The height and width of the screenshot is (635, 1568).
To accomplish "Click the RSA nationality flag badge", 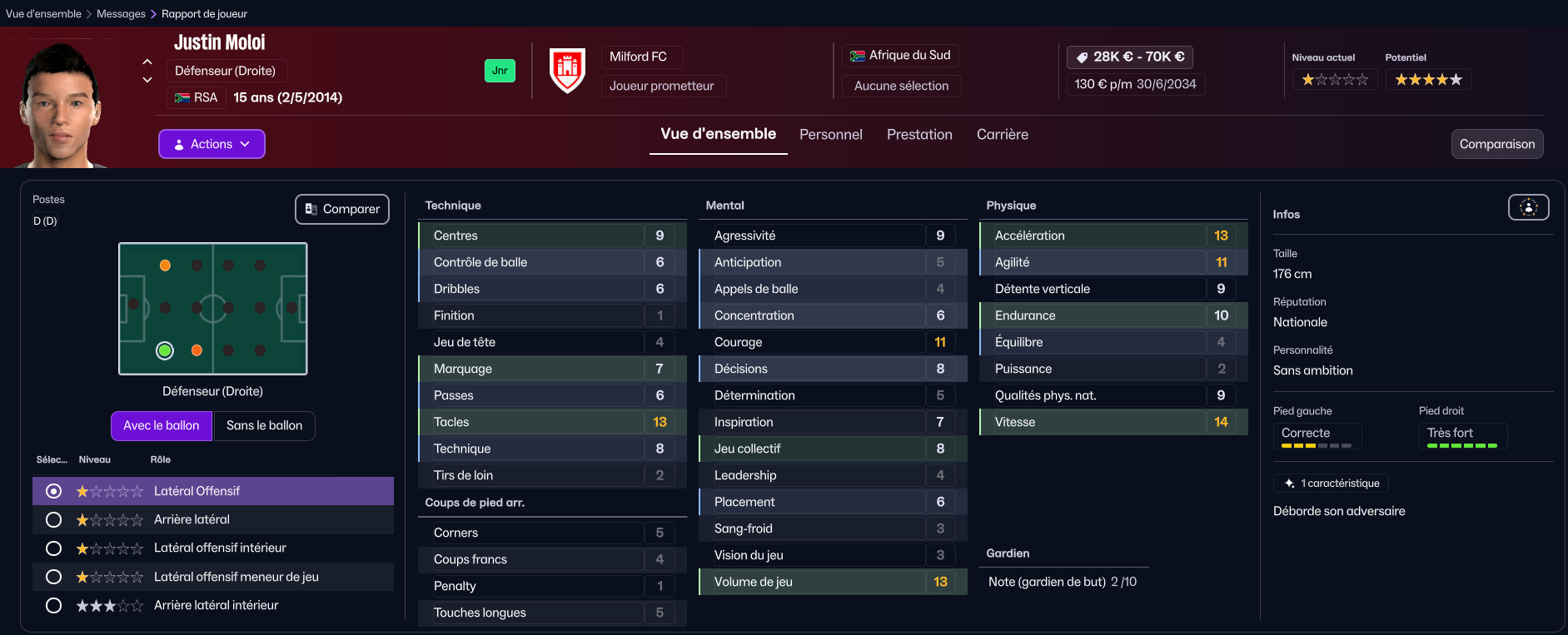I will [182, 98].
